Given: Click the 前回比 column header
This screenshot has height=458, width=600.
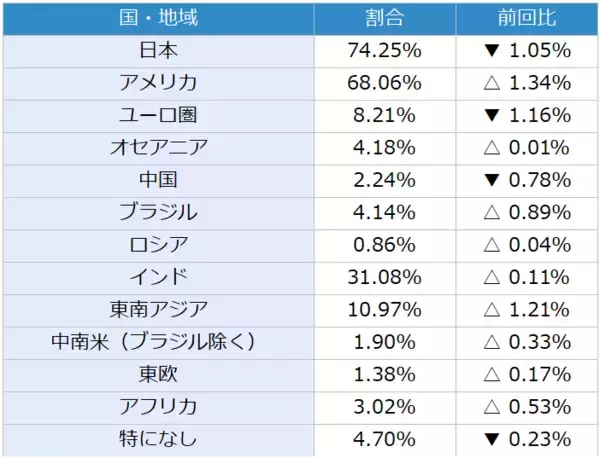Looking at the screenshot, I should click(x=526, y=19).
